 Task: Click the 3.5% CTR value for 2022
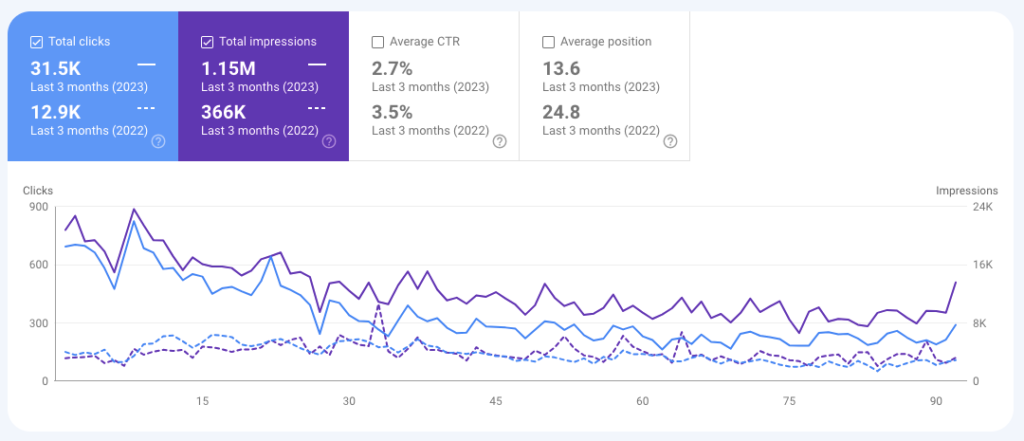pyautogui.click(x=392, y=110)
